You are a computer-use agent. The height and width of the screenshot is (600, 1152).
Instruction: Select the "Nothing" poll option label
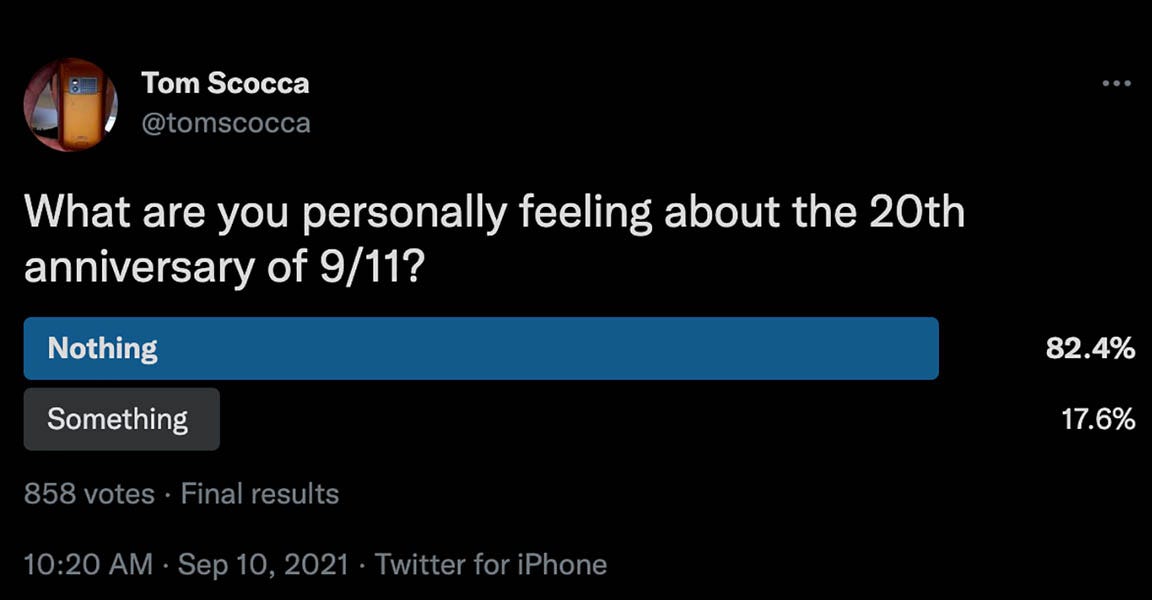(x=103, y=348)
